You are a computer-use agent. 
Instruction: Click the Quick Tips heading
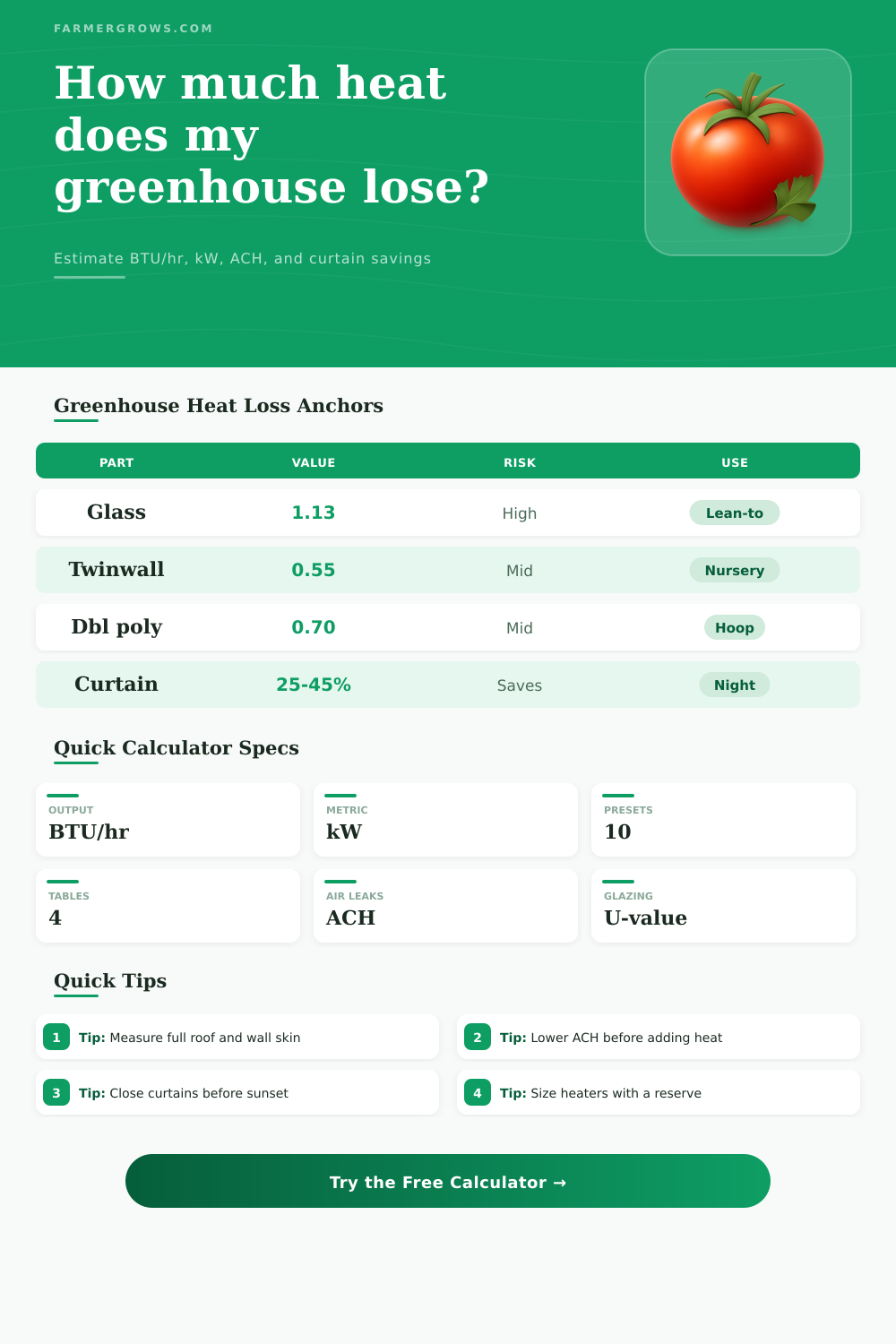tap(110, 981)
